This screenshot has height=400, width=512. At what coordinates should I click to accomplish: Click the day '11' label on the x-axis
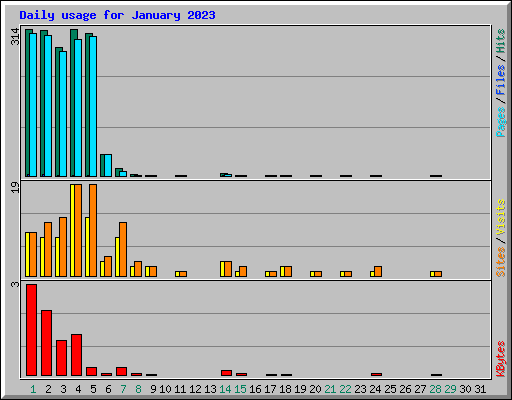(180, 389)
